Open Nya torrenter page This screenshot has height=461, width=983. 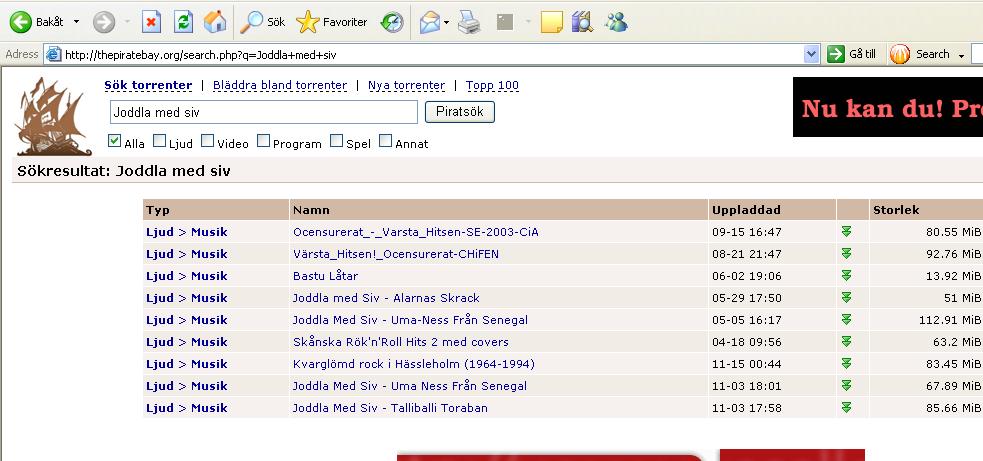pyautogui.click(x=406, y=85)
